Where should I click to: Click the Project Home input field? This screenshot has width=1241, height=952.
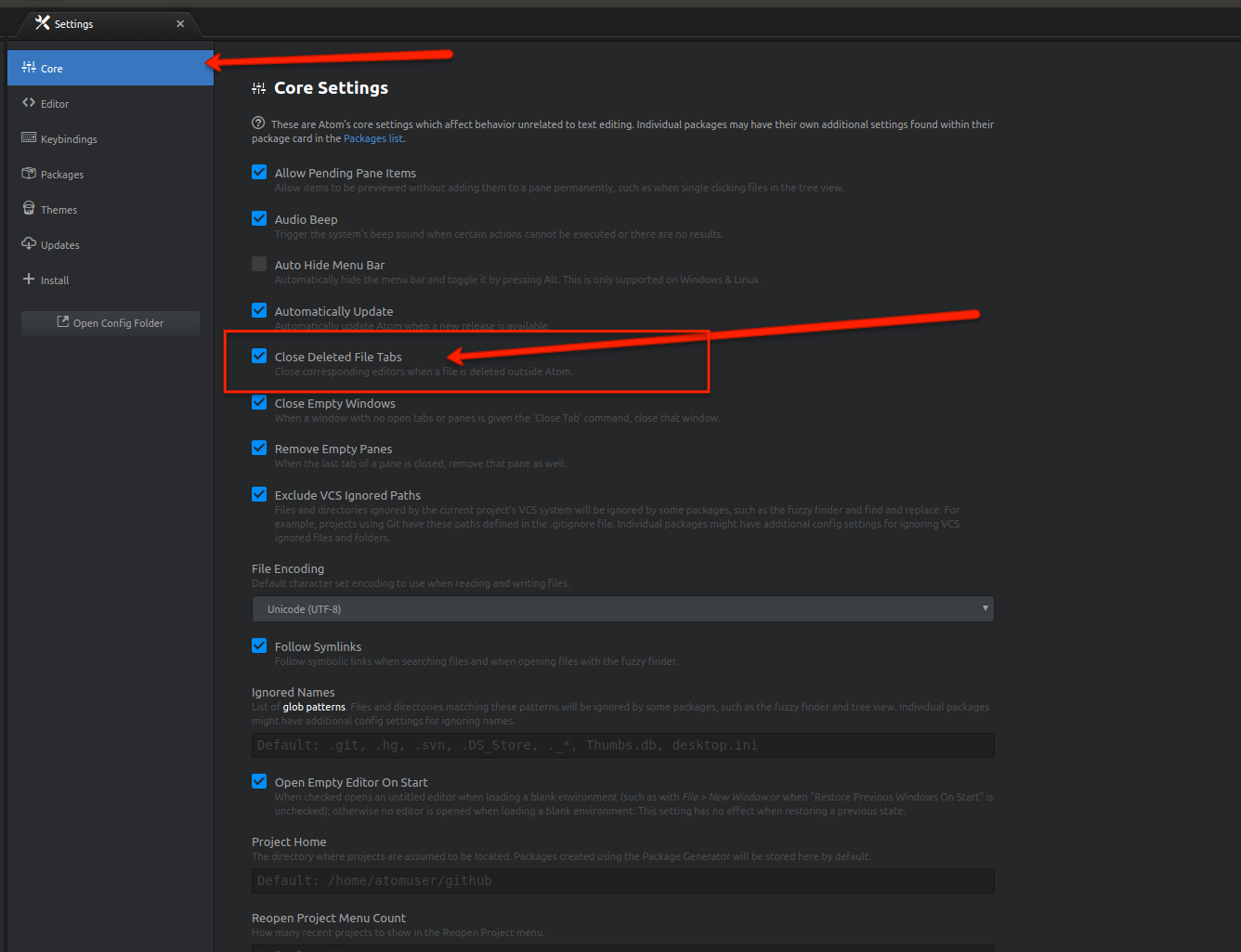click(622, 880)
